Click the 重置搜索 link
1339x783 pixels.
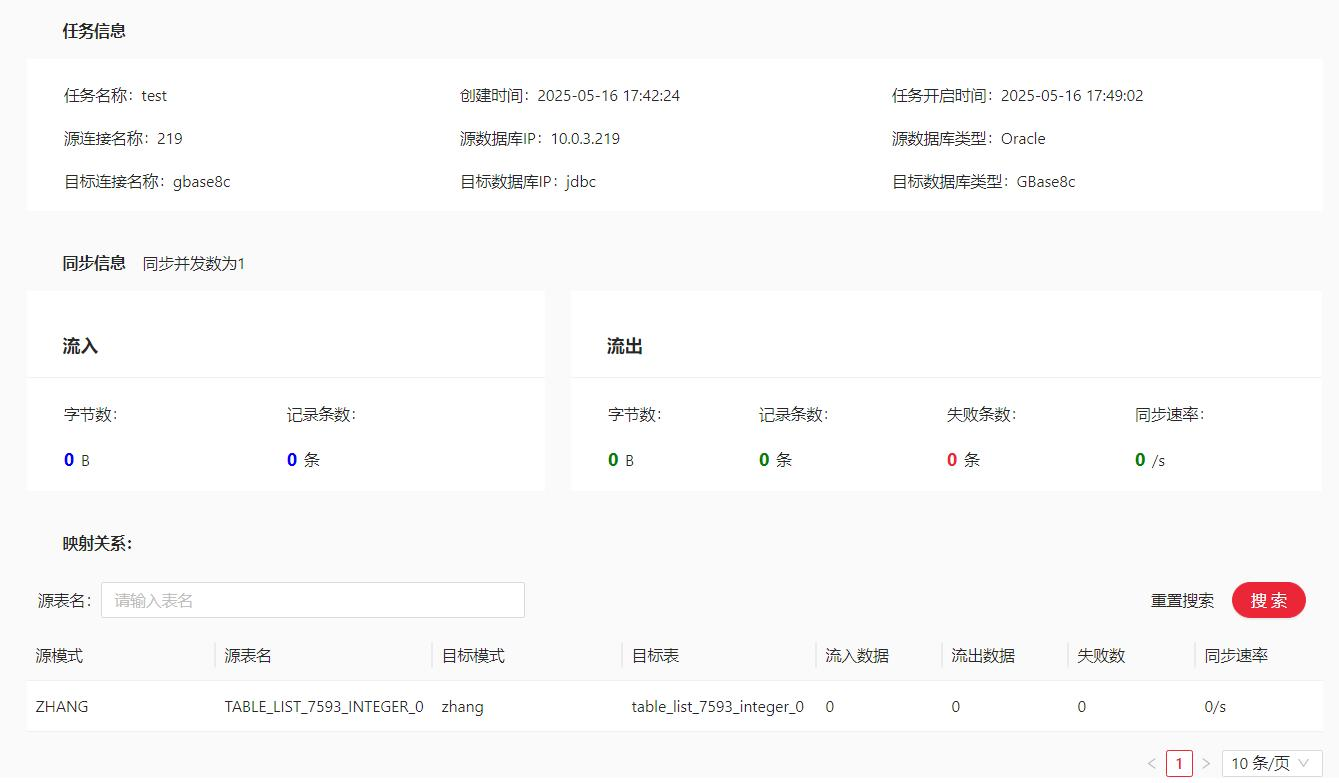tap(1182, 600)
